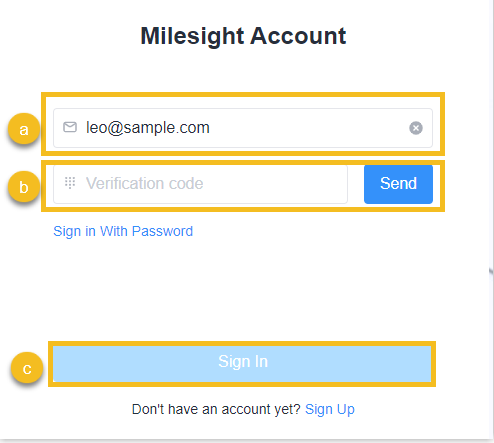Click the 'Don't have an account yet?' text
The height and width of the screenshot is (443, 494).
(x=216, y=409)
